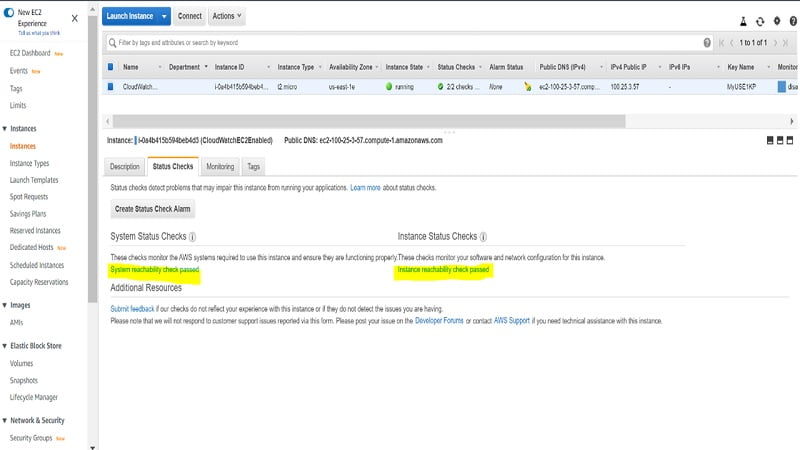
Task: Click MyUSE1KP key name cell
Action: point(741,87)
